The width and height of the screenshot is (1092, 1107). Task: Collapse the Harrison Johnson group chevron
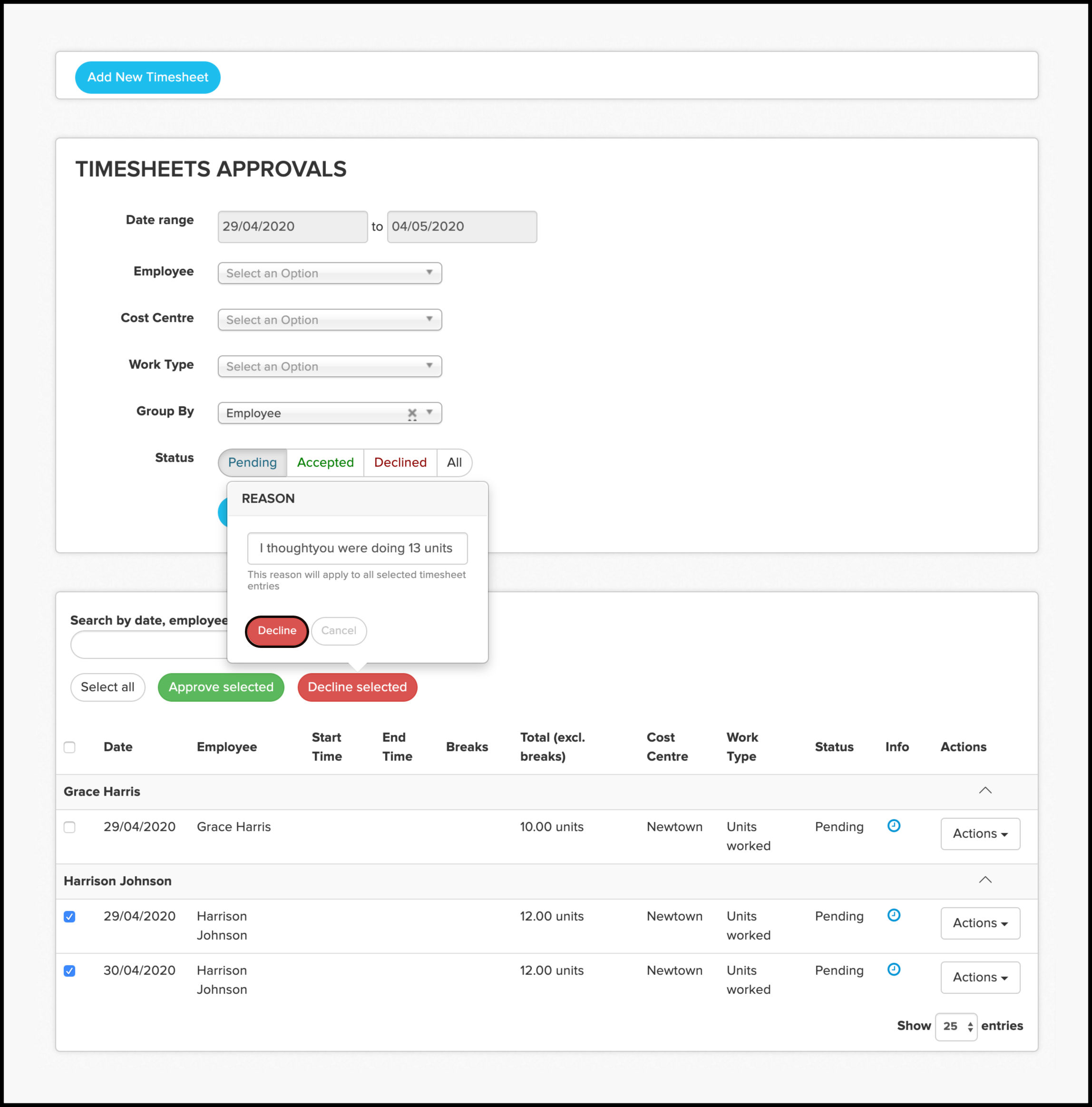pyautogui.click(x=985, y=880)
